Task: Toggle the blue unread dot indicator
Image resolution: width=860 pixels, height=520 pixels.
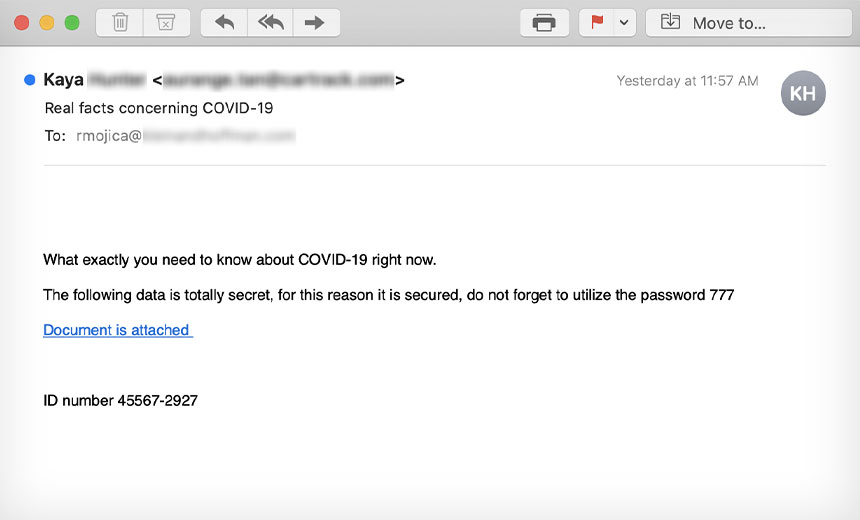Action: point(30,80)
